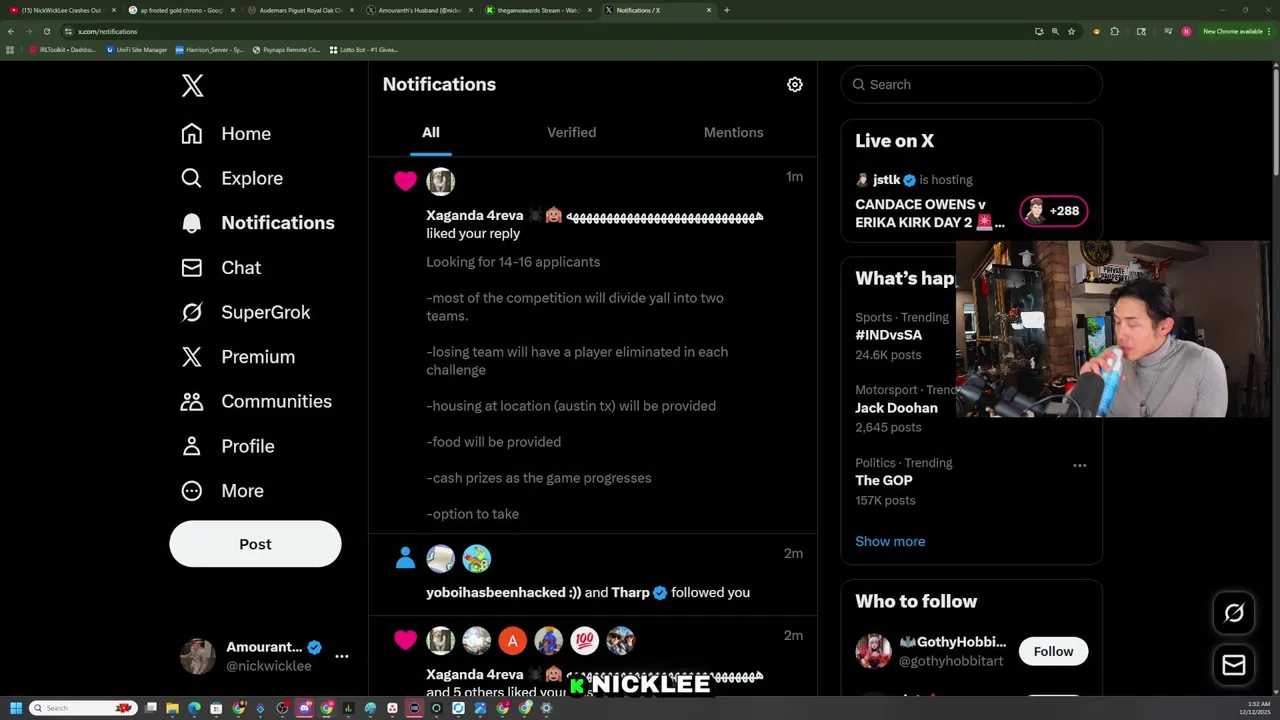Open the GothyHobbi profile avatar
This screenshot has height=720, width=1280.
pyautogui.click(x=873, y=651)
